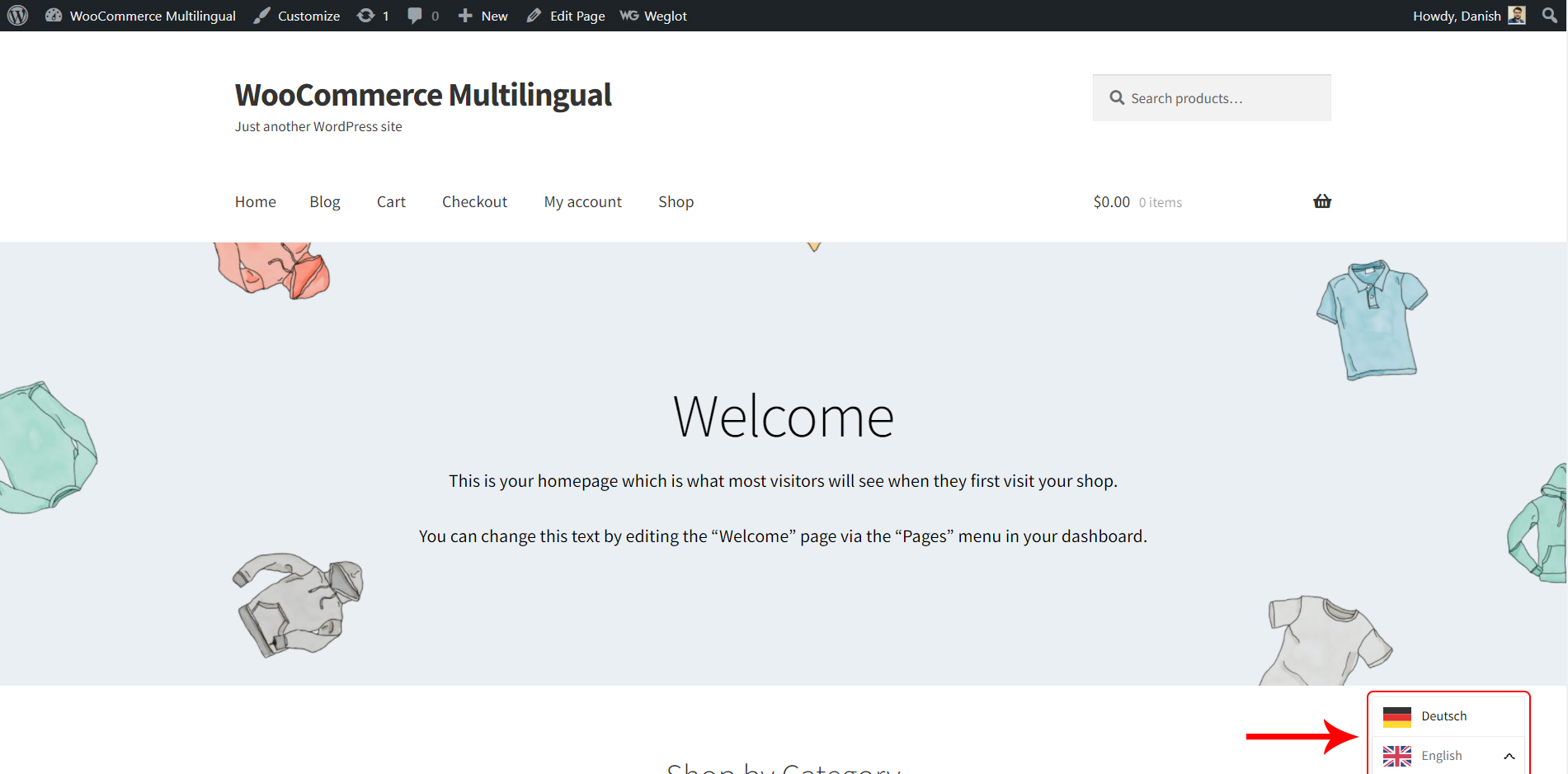
Task: Open Customize in the admin bar
Action: tap(296, 16)
